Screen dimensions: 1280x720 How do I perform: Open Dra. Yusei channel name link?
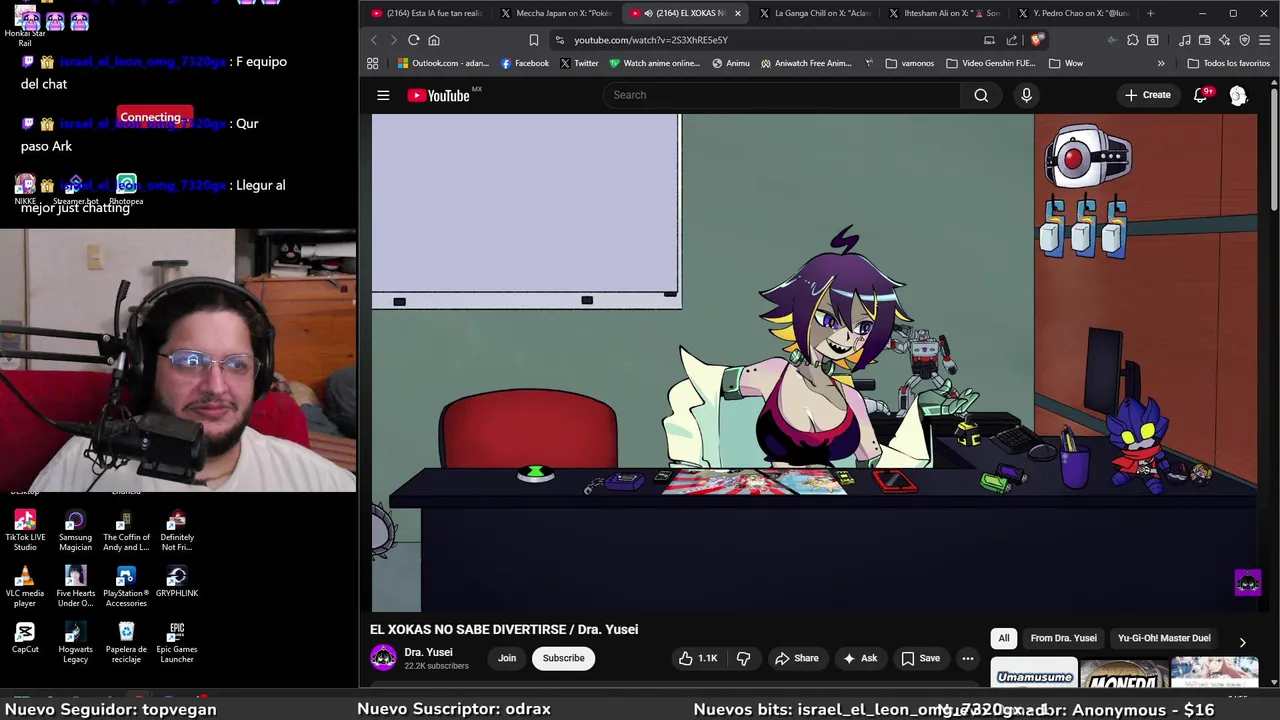tap(428, 652)
